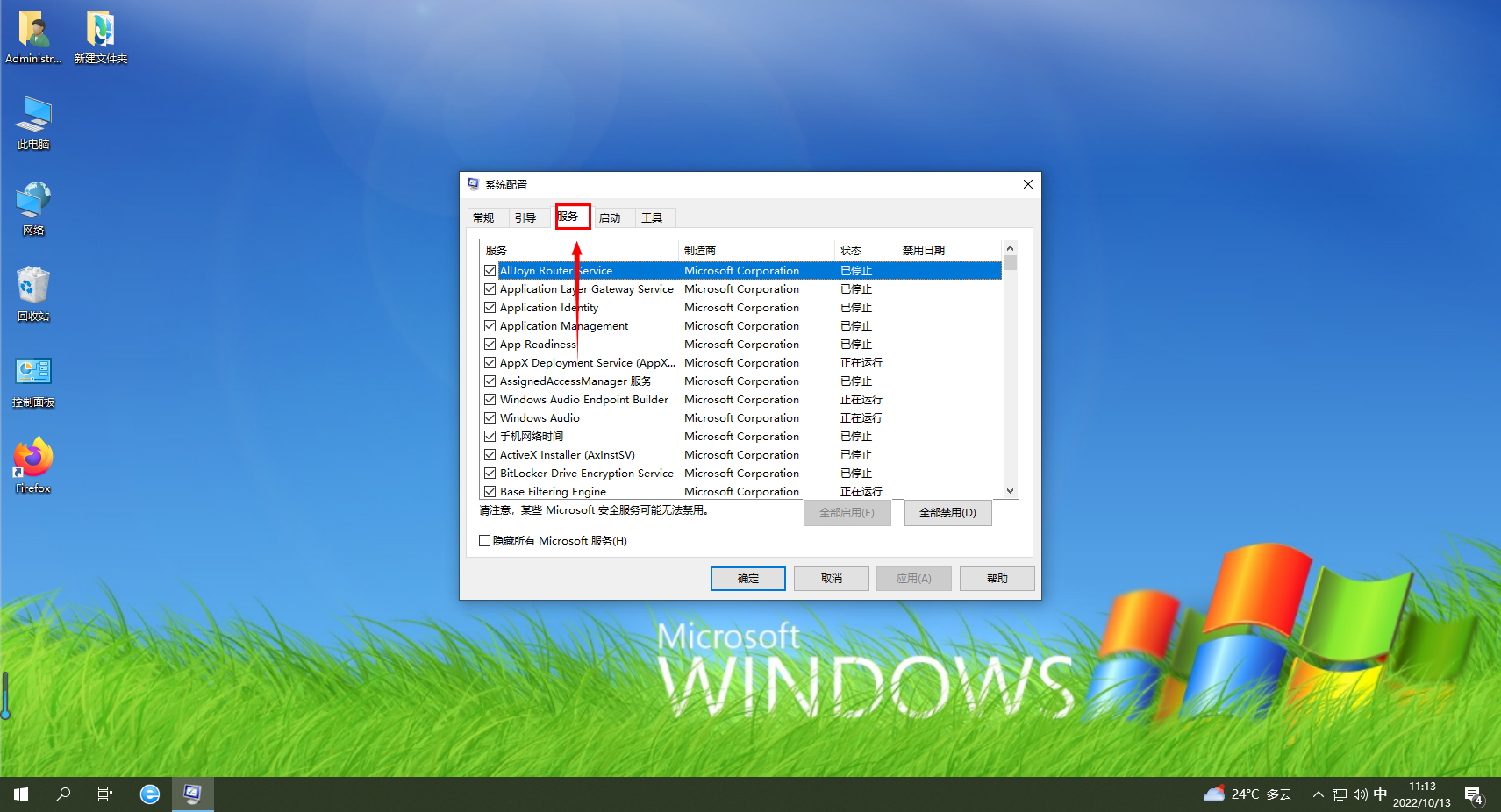Sort by the 禁用日期 column header

point(948,251)
